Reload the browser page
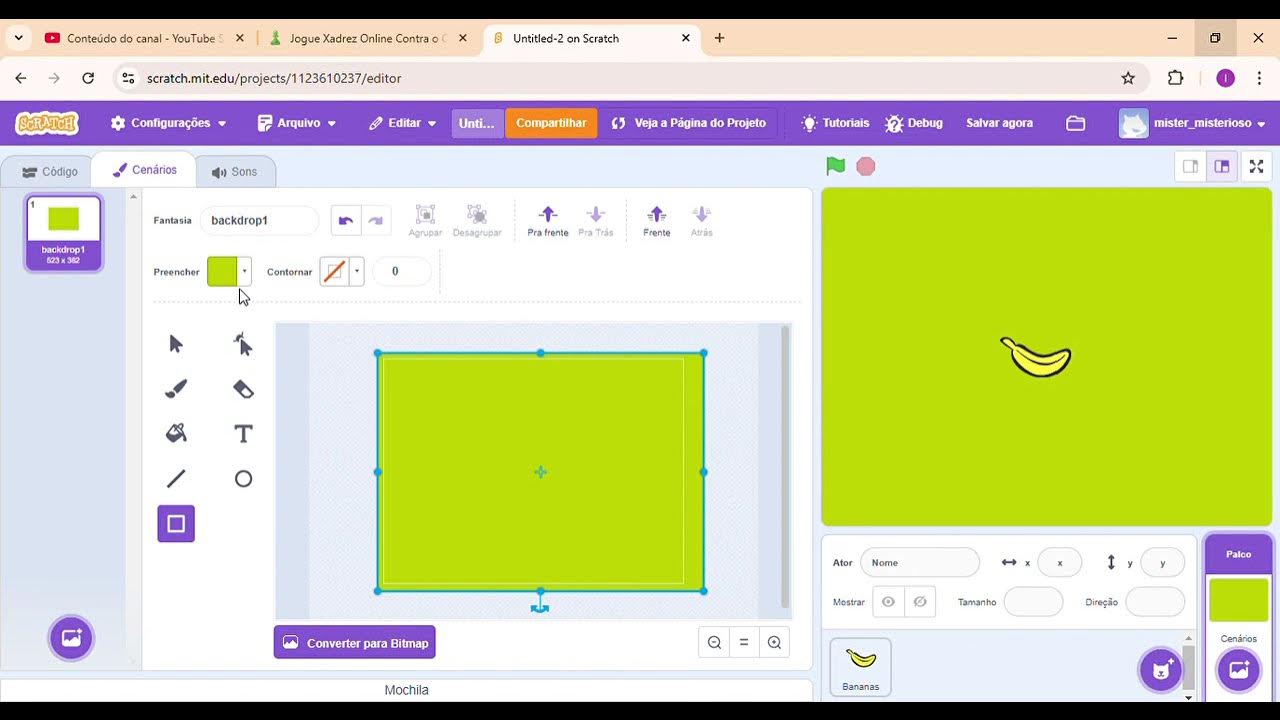Viewport: 1280px width, 720px height. [x=88, y=78]
